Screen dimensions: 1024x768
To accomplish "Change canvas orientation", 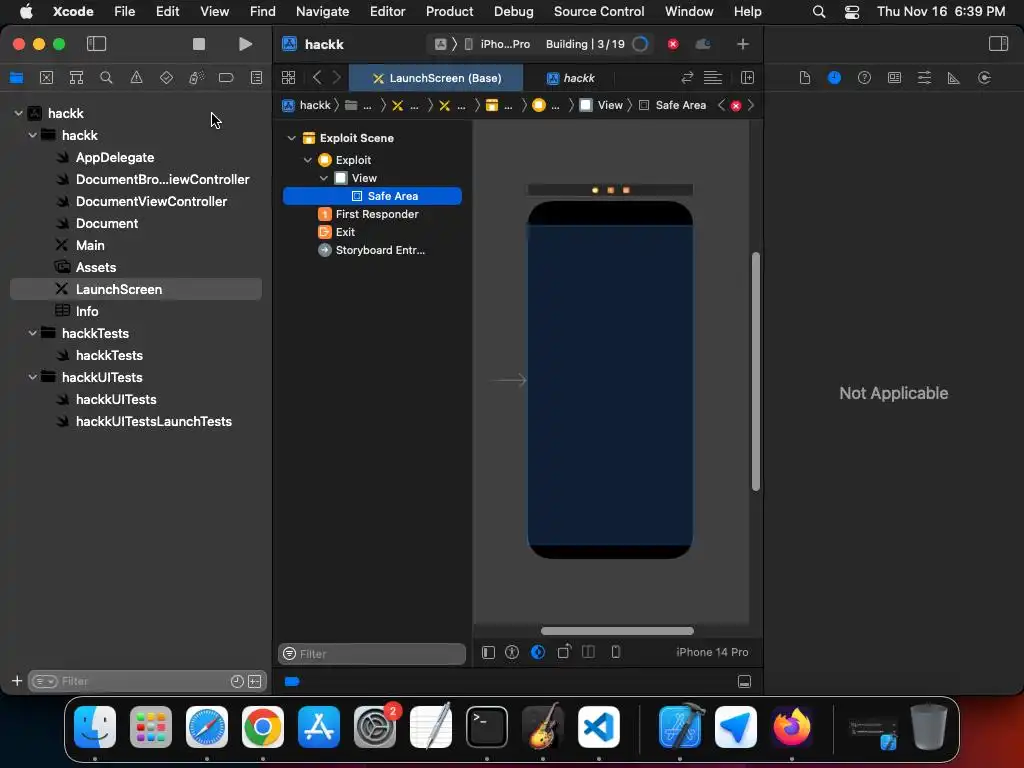I will 564,652.
